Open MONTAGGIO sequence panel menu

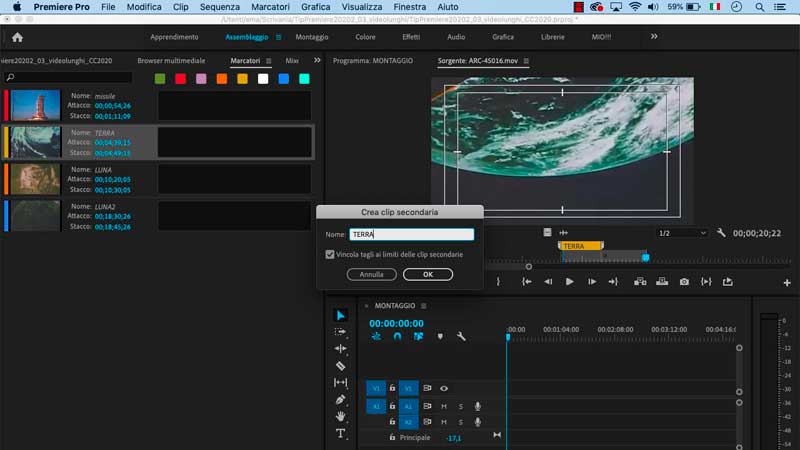tap(423, 306)
